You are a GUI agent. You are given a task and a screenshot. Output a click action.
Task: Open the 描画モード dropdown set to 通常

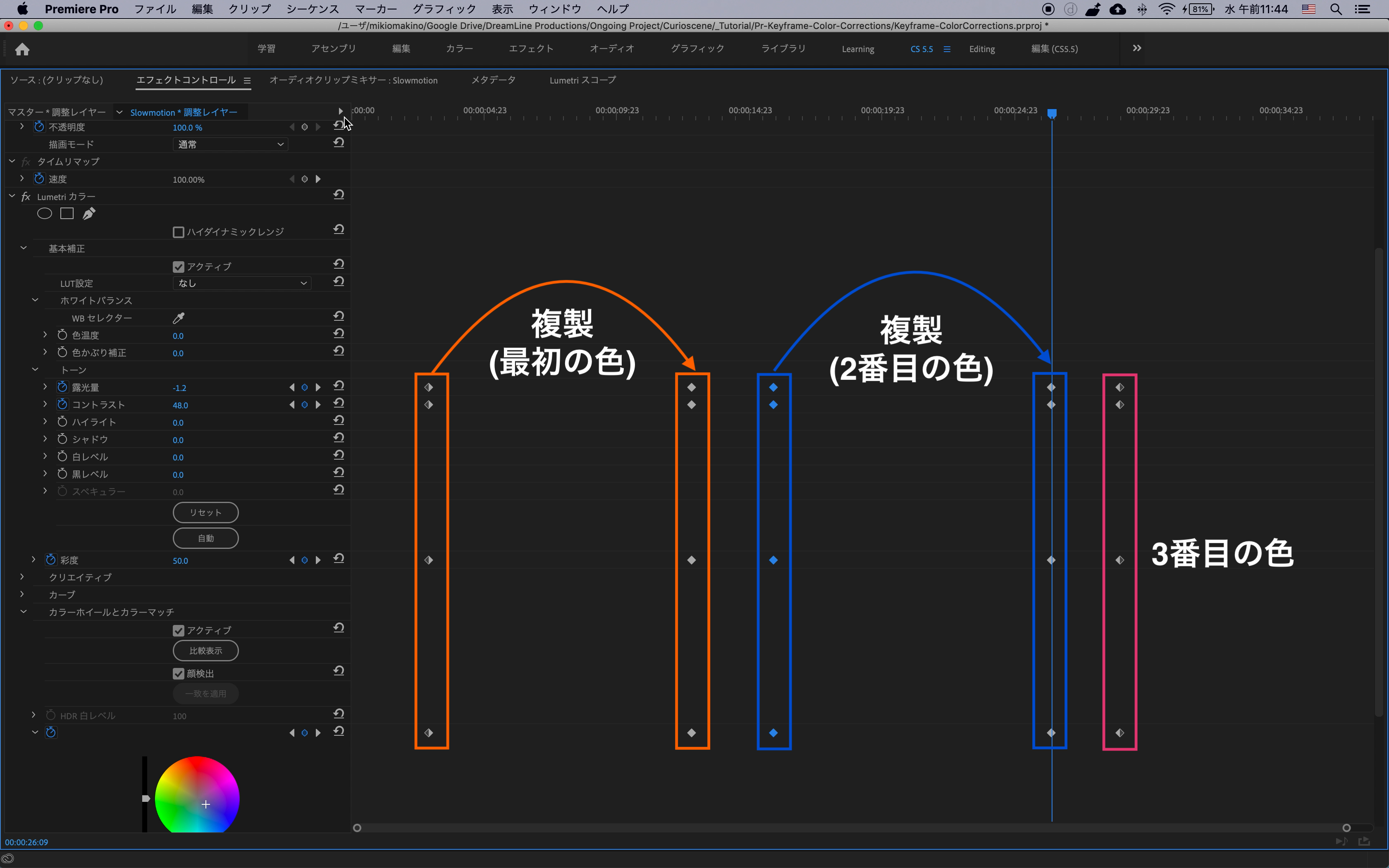click(230, 145)
